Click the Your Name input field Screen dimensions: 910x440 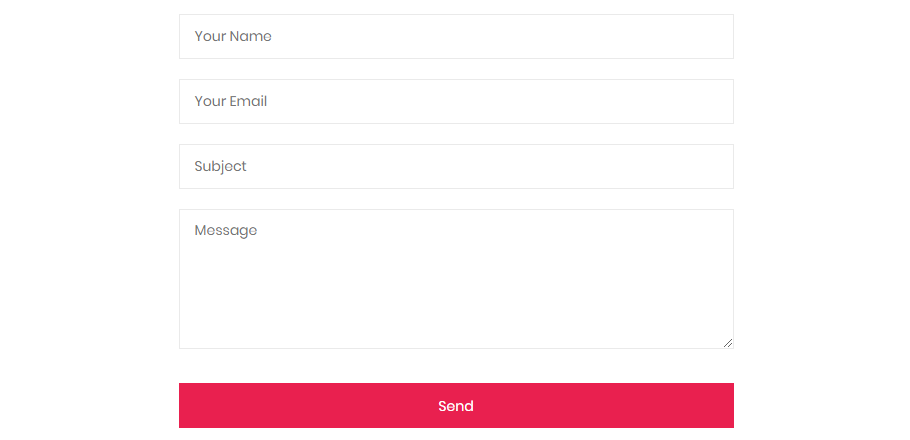coord(456,36)
